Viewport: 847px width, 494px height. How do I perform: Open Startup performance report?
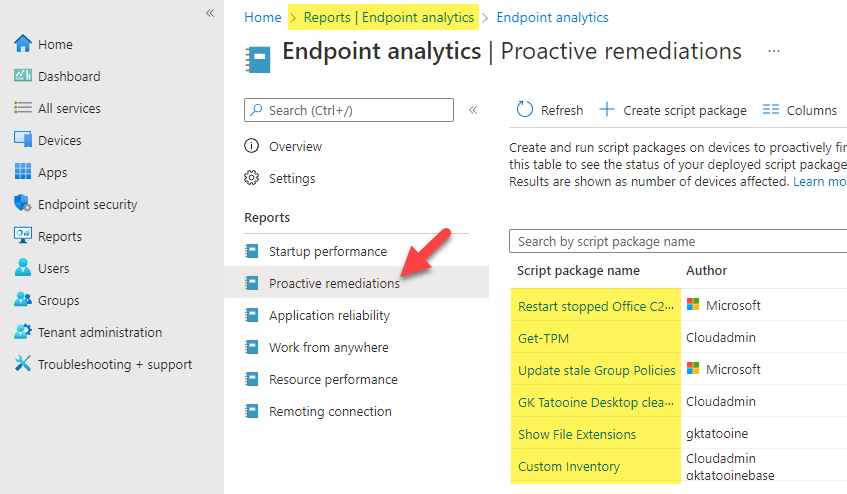(x=327, y=251)
